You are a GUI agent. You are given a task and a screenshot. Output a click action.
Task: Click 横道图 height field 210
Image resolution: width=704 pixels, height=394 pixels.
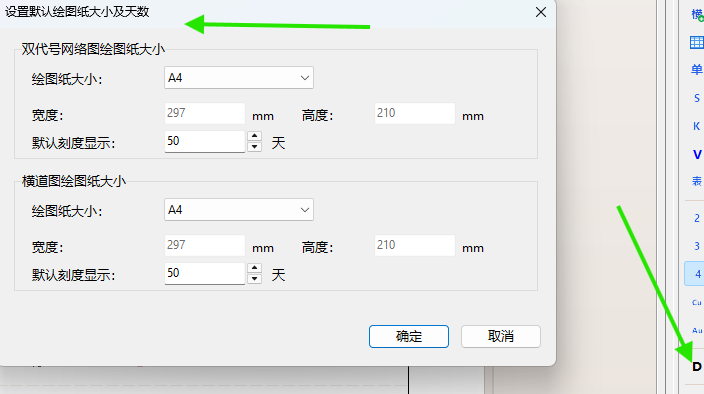(415, 245)
